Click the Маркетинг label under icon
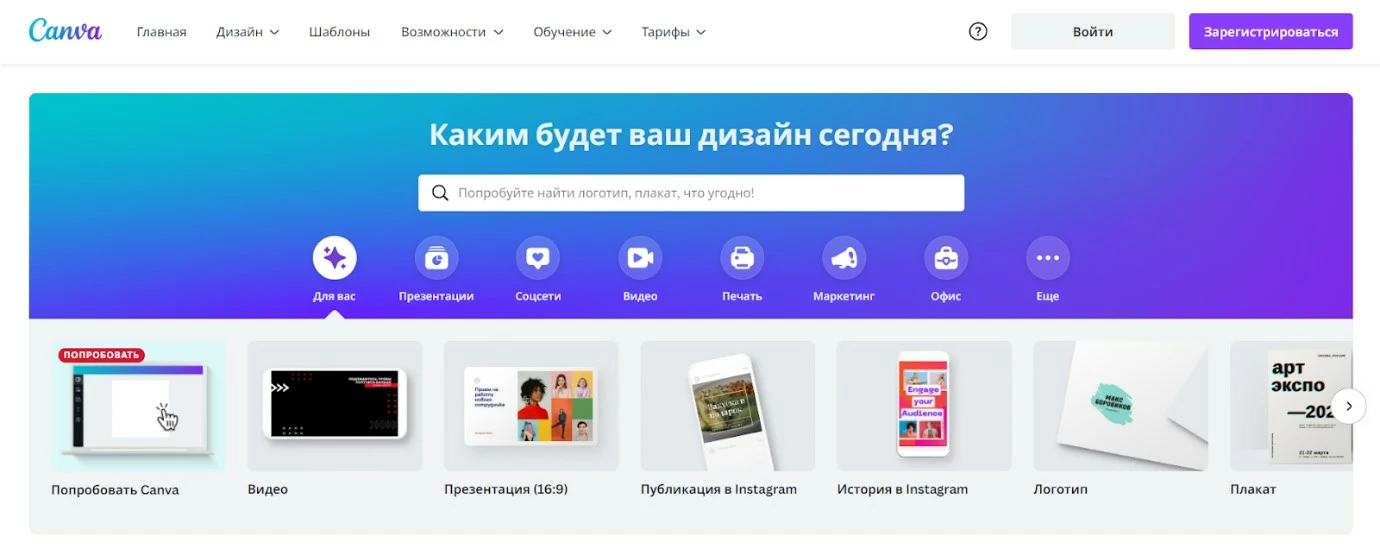The image size is (1380, 549). tap(844, 296)
